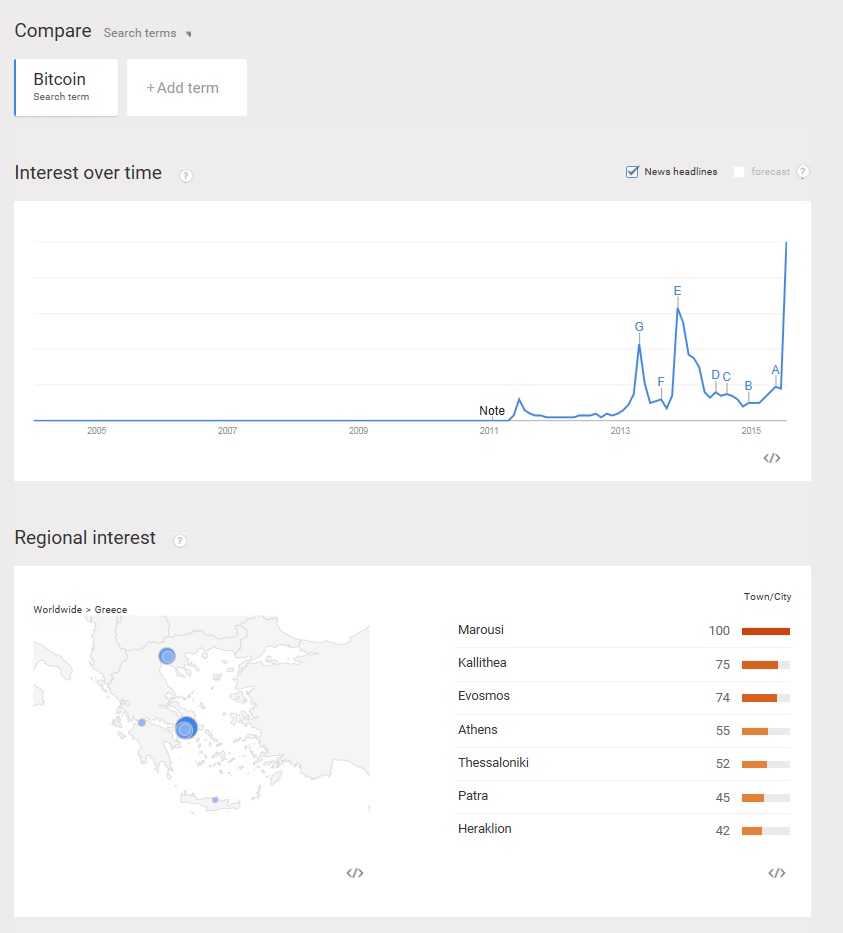This screenshot has width=843, height=933.
Task: Select Marousi in the city list
Action: coord(481,630)
